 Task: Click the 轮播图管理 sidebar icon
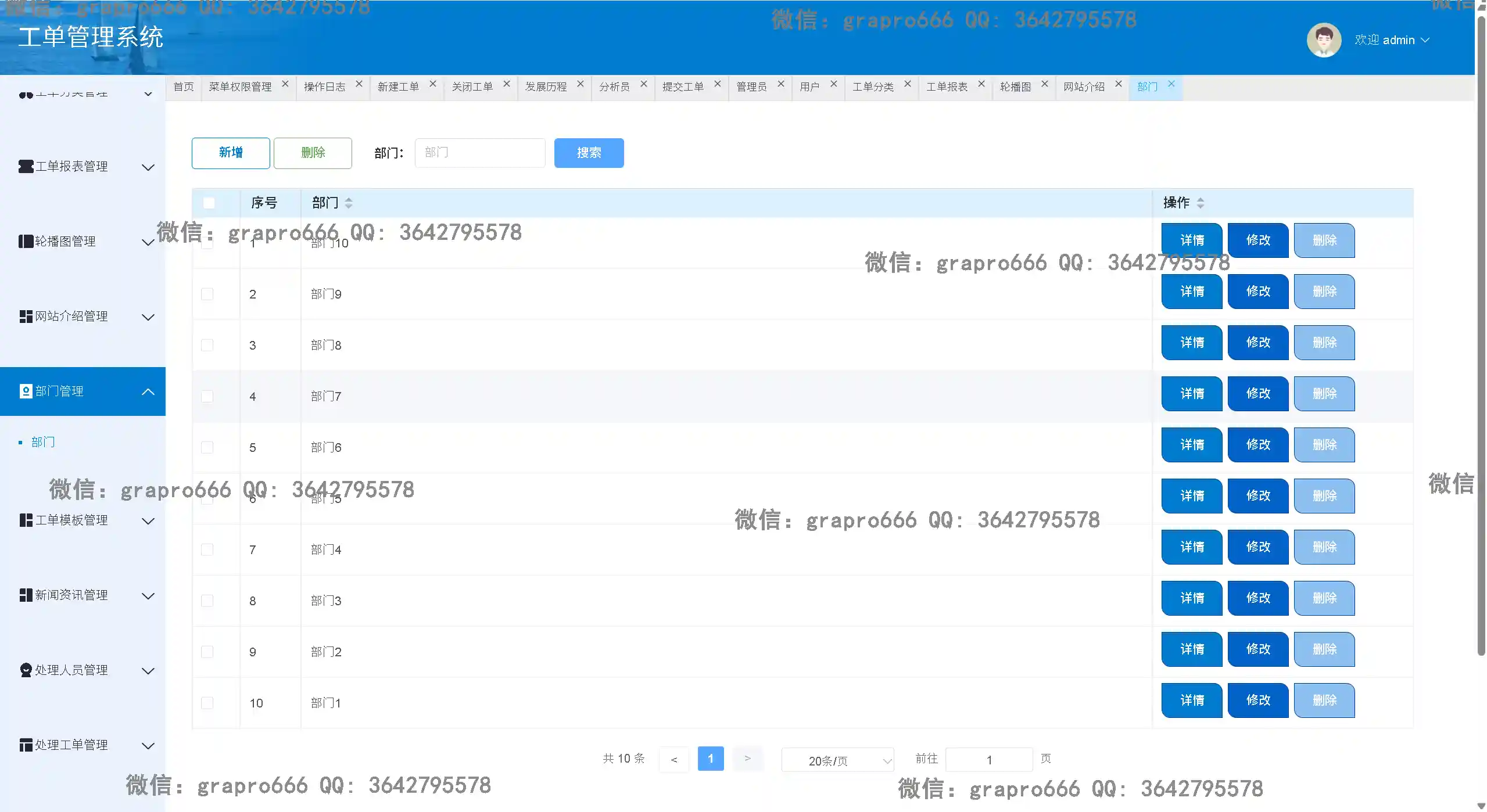(x=26, y=242)
